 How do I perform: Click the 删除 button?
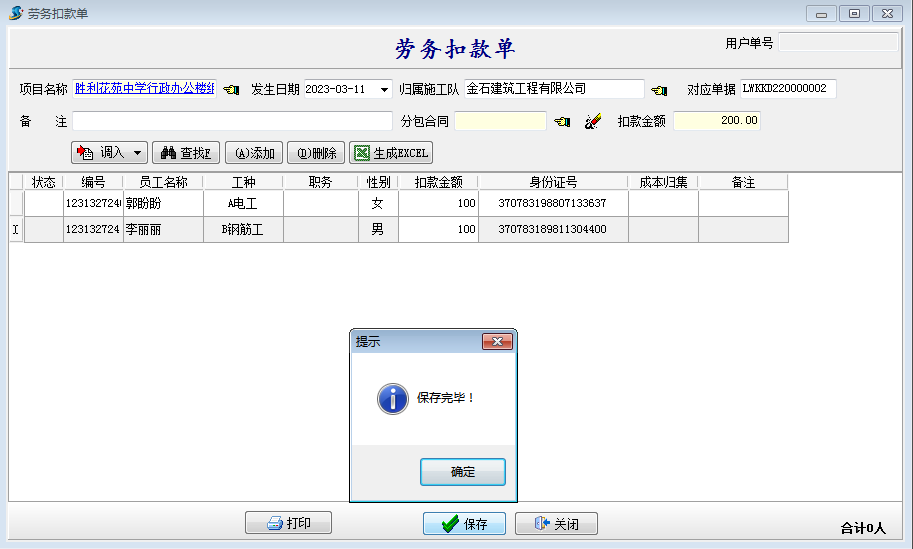point(315,153)
